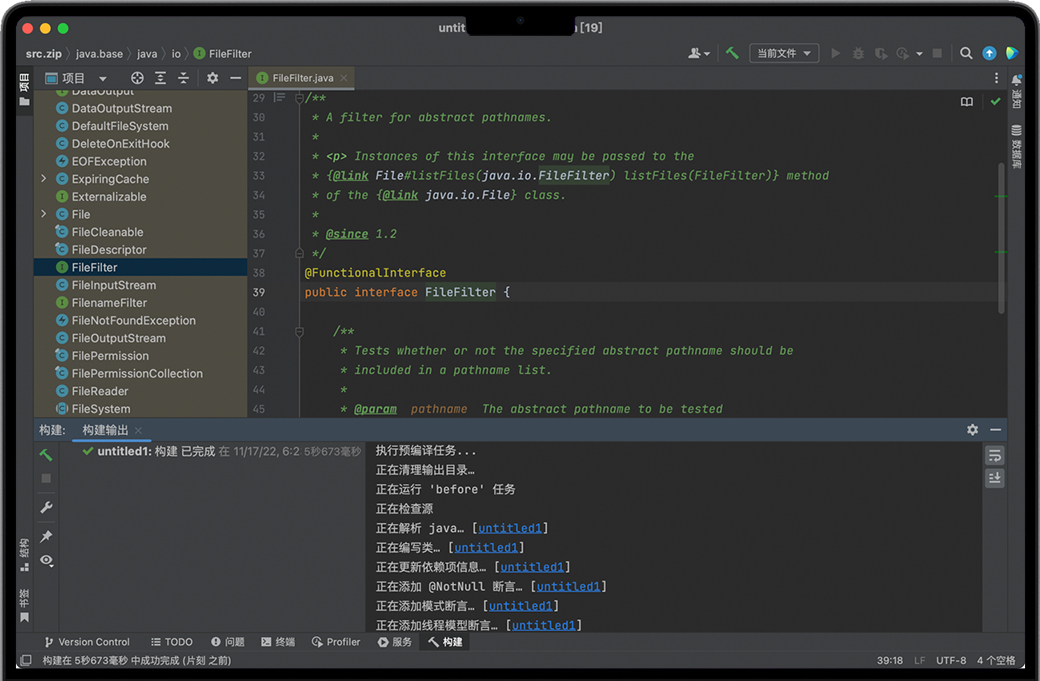Open reader mode book icon in editor
Image resolution: width=1040 pixels, height=681 pixels.
click(x=967, y=102)
